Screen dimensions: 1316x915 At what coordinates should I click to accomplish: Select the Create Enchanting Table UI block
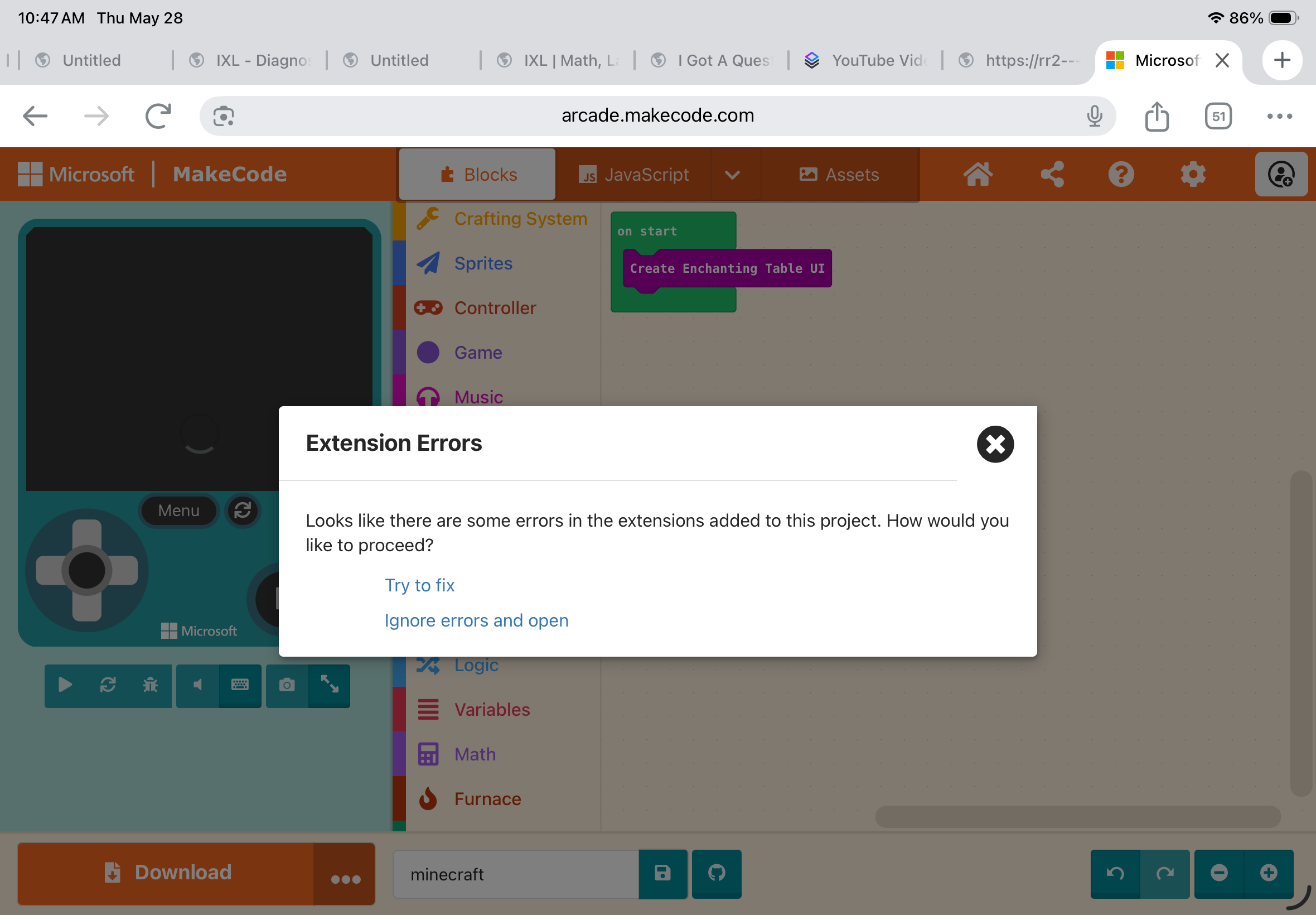click(727, 268)
